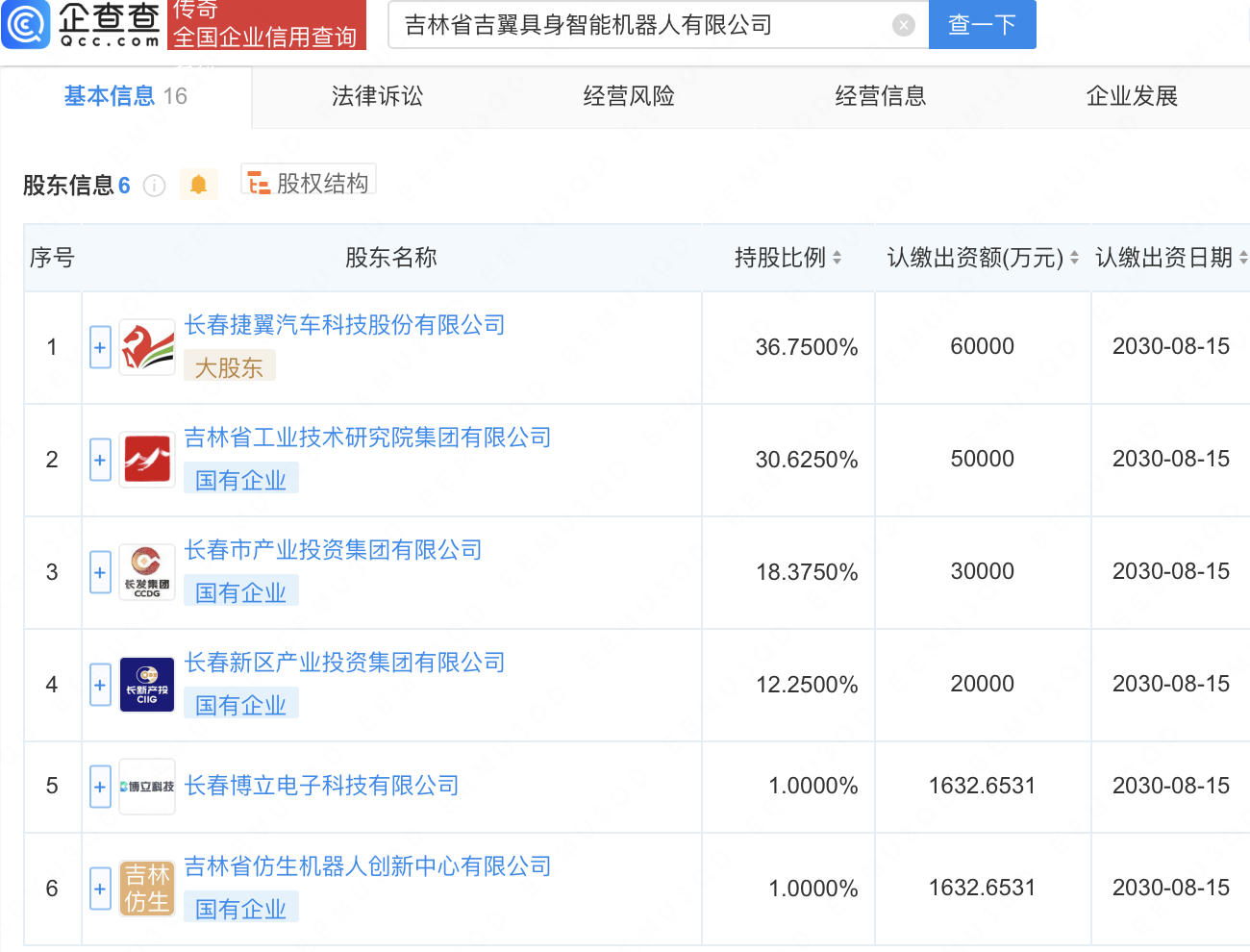Click the 博立科技 logo
Image resolution: width=1250 pixels, height=952 pixels.
147,787
